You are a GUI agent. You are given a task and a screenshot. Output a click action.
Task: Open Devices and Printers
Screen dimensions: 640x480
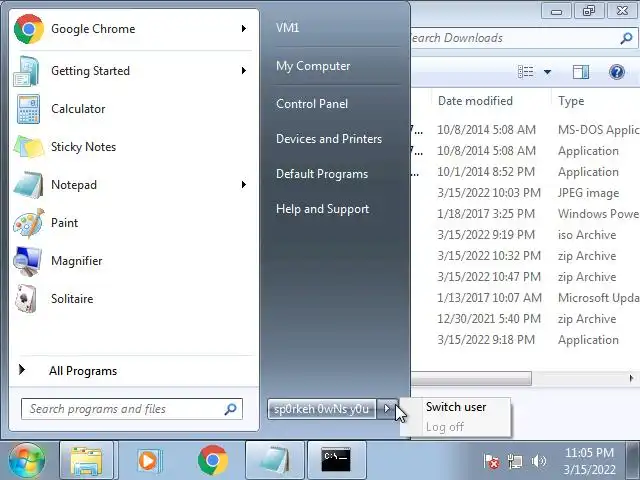point(329,139)
